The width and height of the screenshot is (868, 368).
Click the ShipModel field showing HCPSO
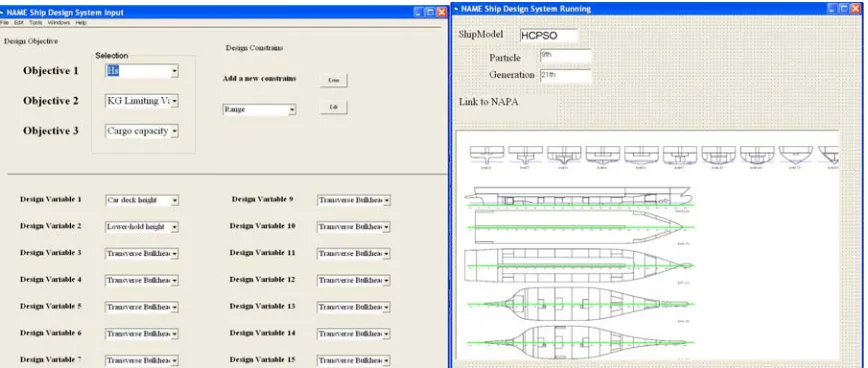tap(548, 35)
